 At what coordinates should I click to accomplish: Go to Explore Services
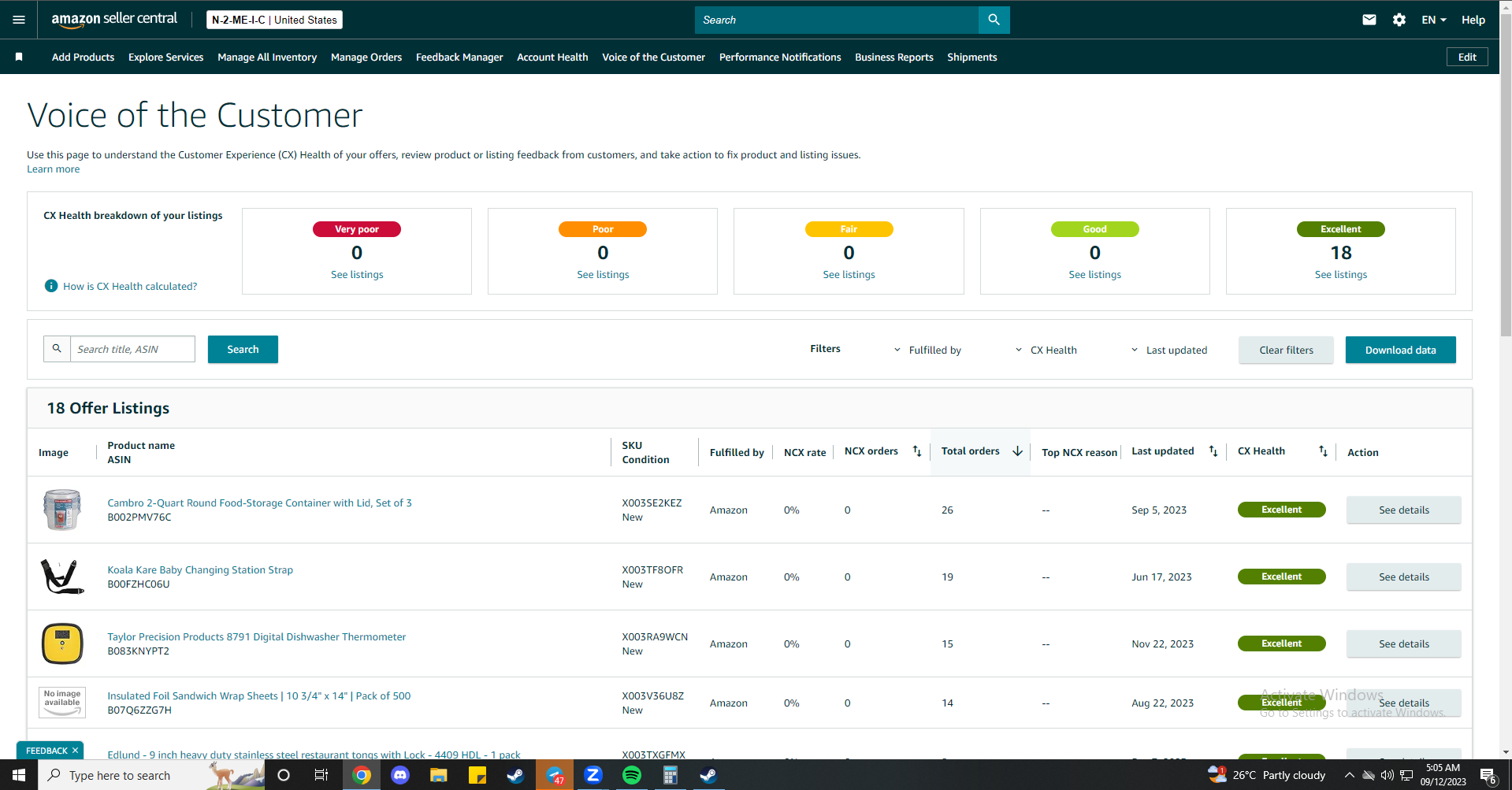(165, 57)
